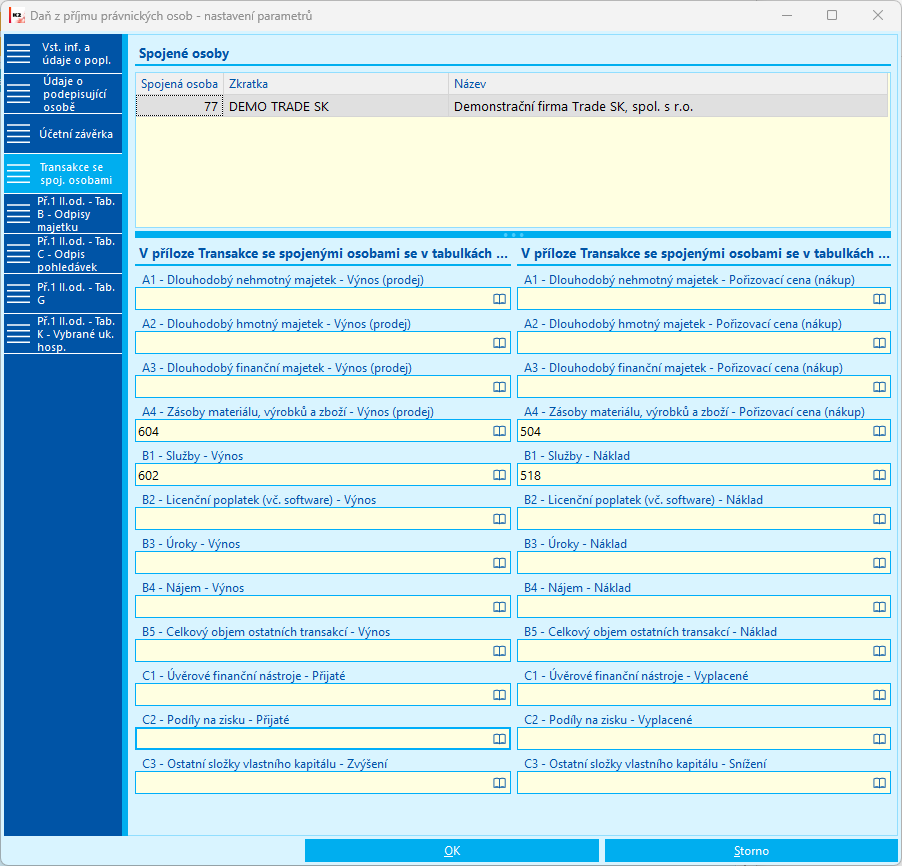
Task: Open lookup book icon for B5 ostatních transakcí Výnos
Action: tap(499, 651)
